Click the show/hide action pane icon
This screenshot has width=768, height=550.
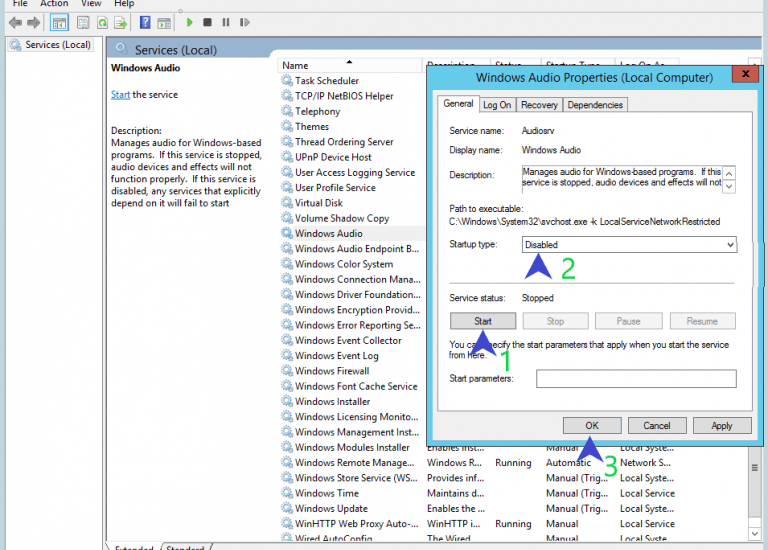click(x=164, y=23)
